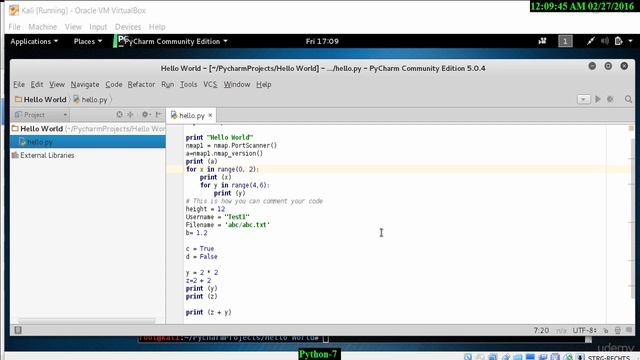Open the PyCharm Help menu

(x=264, y=84)
